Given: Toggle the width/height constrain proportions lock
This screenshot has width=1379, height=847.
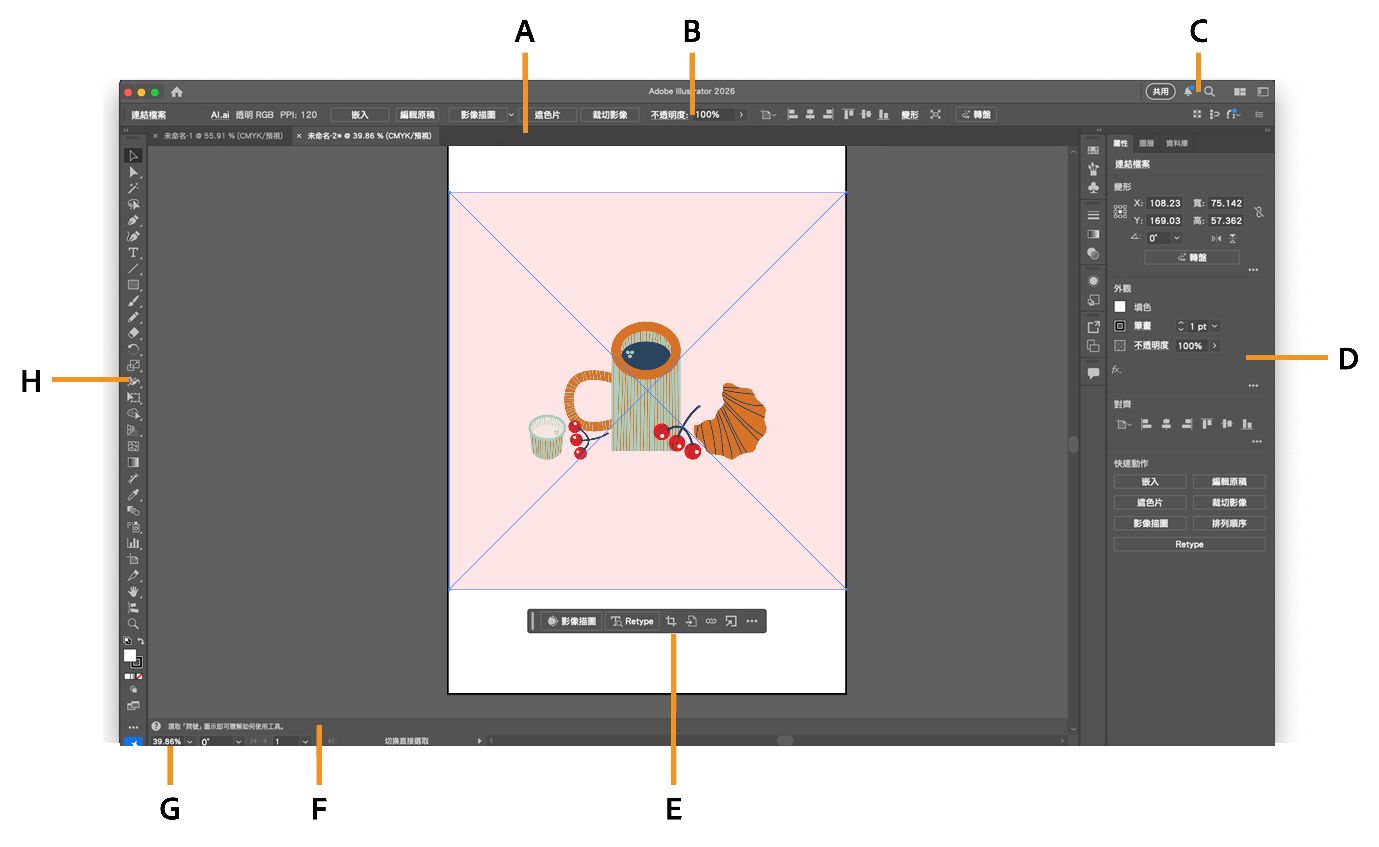Looking at the screenshot, I should [1259, 212].
